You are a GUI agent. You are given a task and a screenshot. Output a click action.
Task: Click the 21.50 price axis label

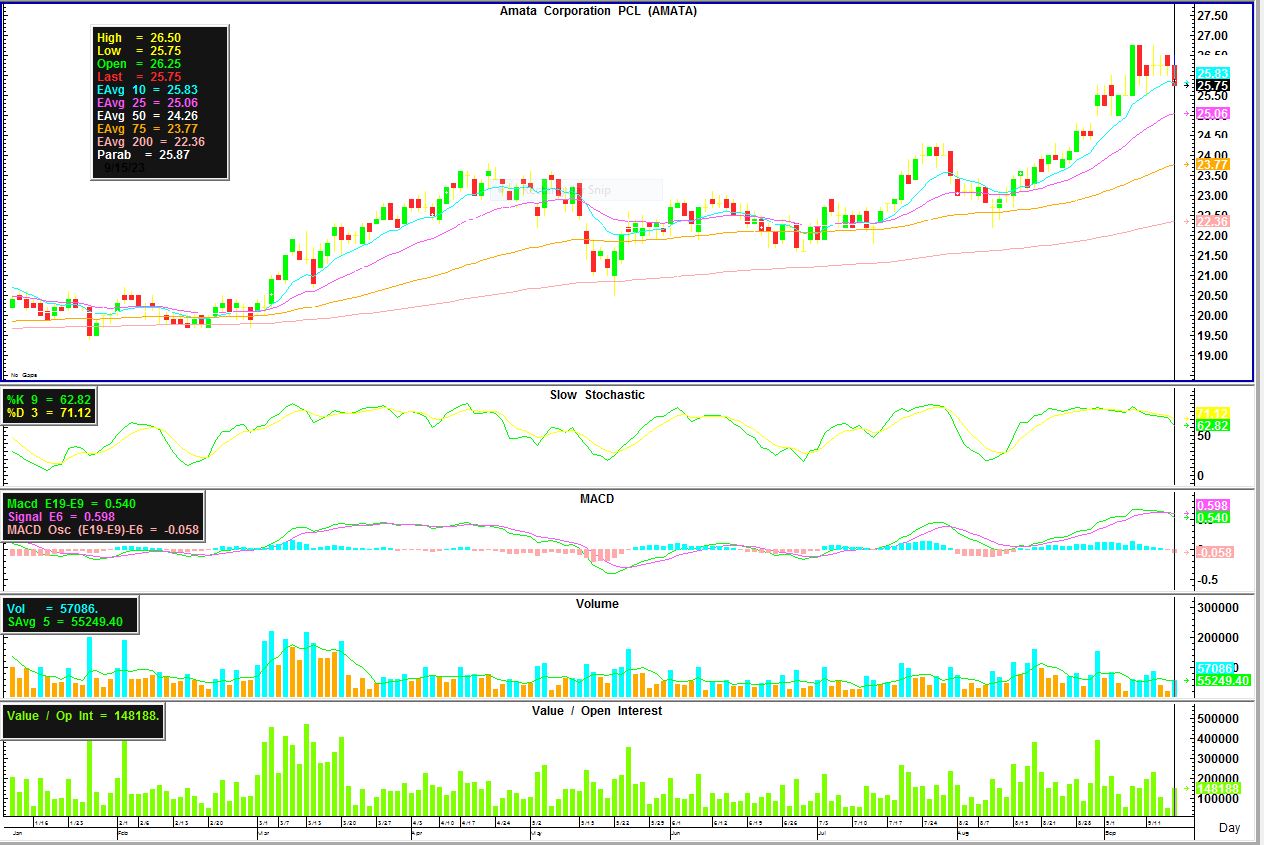click(x=1212, y=256)
